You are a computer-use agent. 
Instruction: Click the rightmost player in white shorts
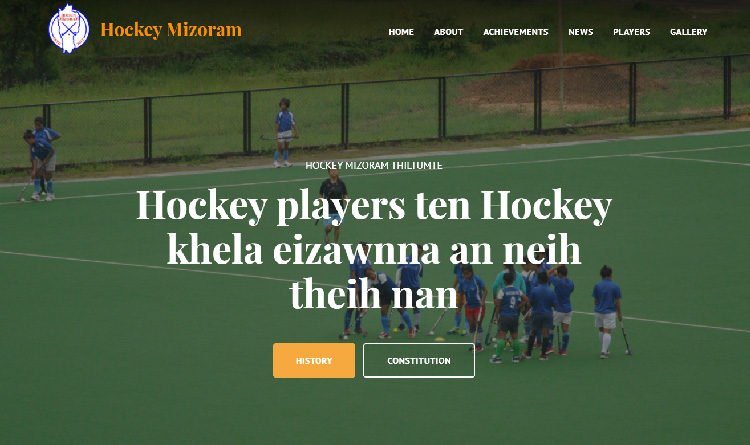[x=607, y=311]
